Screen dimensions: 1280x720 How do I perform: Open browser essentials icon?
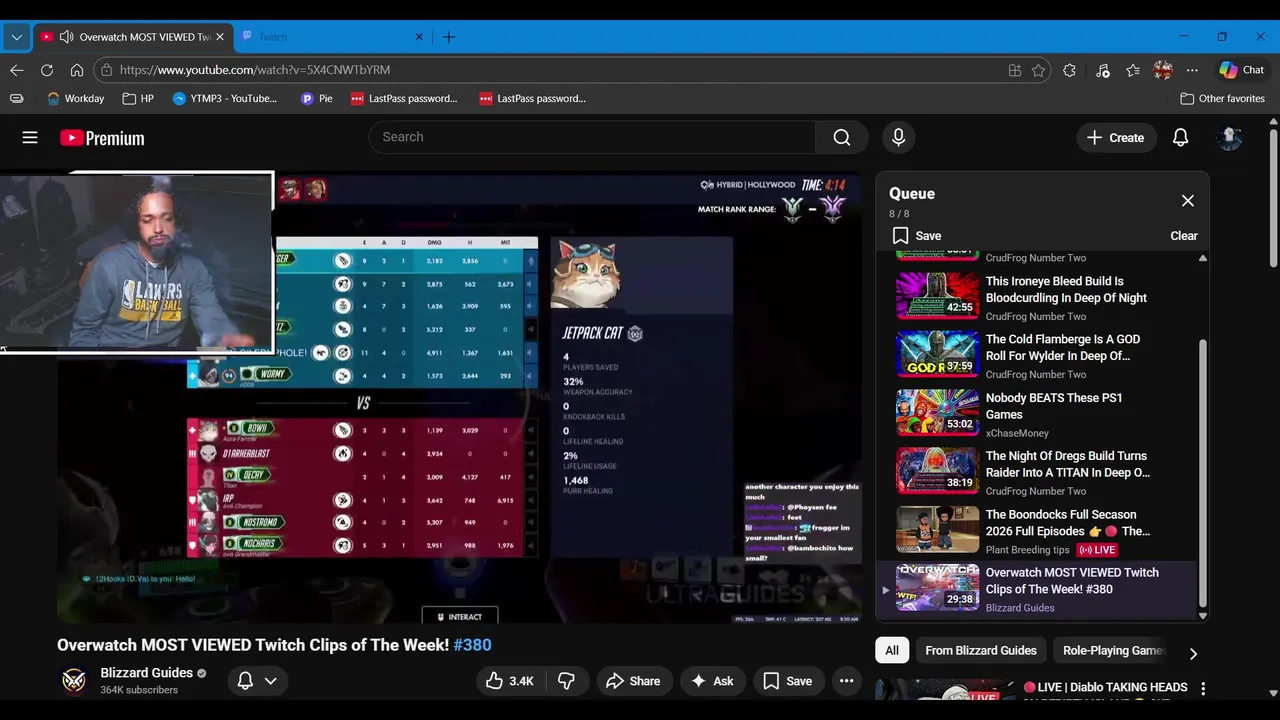[1102, 70]
